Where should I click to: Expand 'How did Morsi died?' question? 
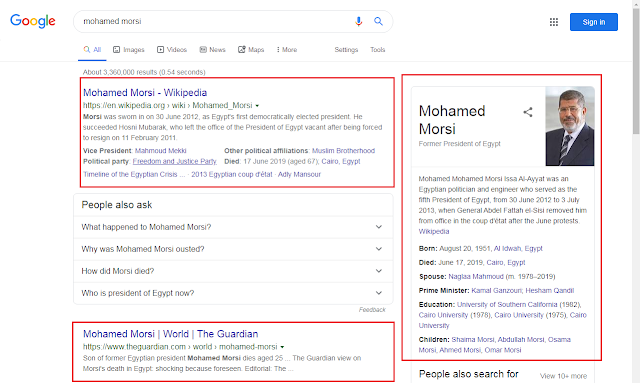tap(233, 271)
